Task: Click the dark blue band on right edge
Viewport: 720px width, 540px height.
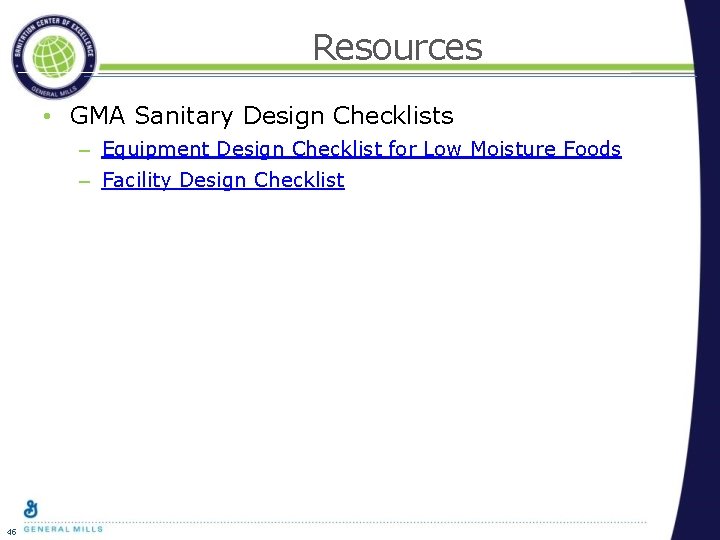Action: tap(703, 300)
